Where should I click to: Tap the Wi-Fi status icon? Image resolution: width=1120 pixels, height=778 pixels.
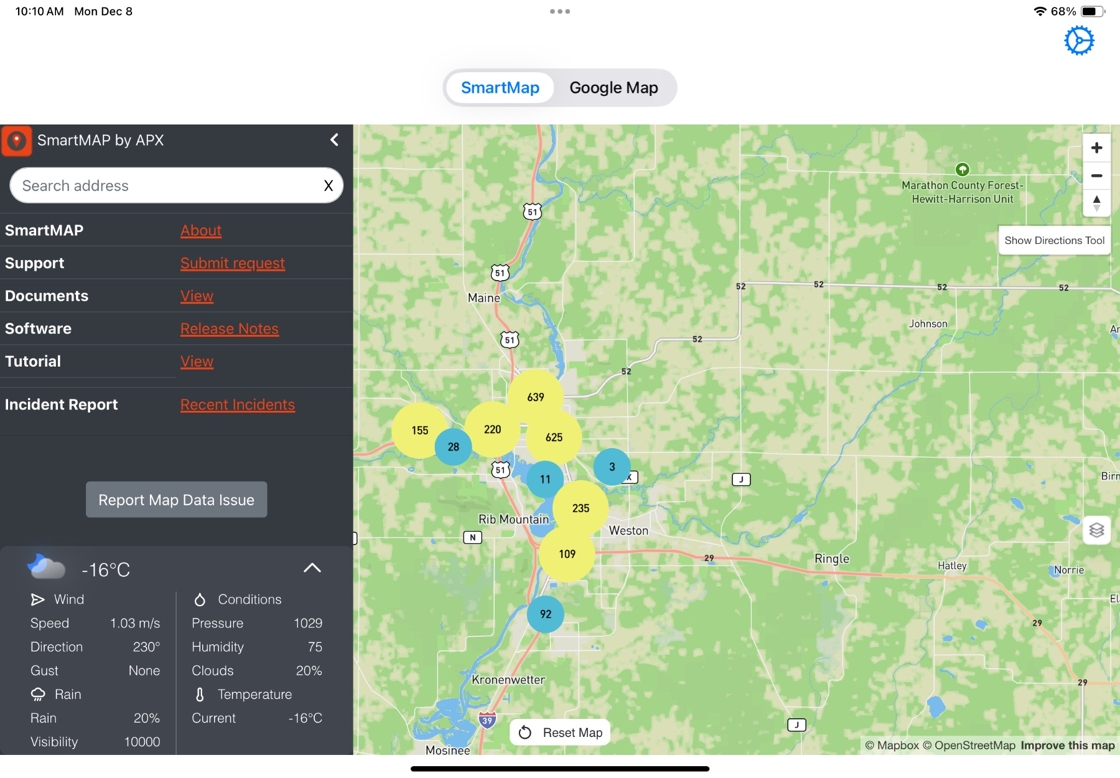[x=1040, y=11]
